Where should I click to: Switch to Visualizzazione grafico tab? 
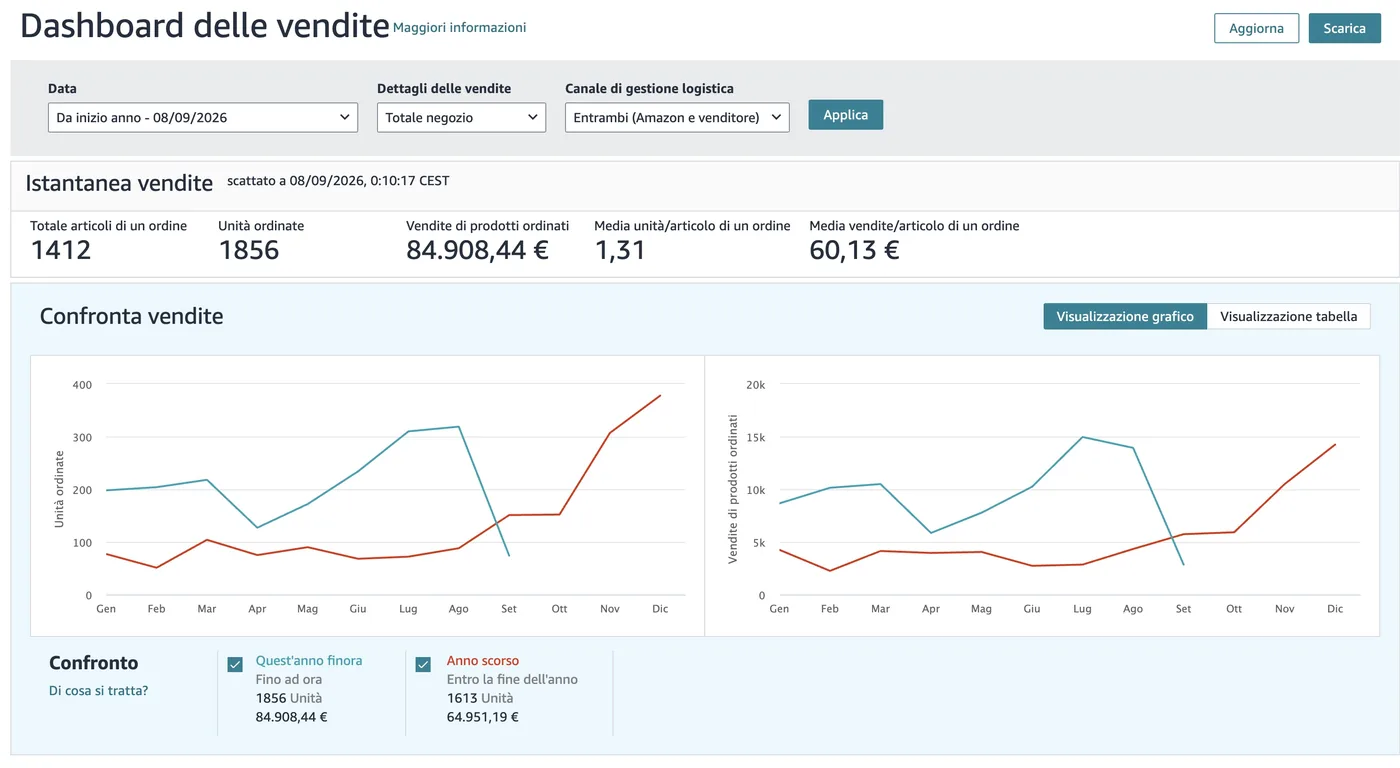(x=1125, y=316)
